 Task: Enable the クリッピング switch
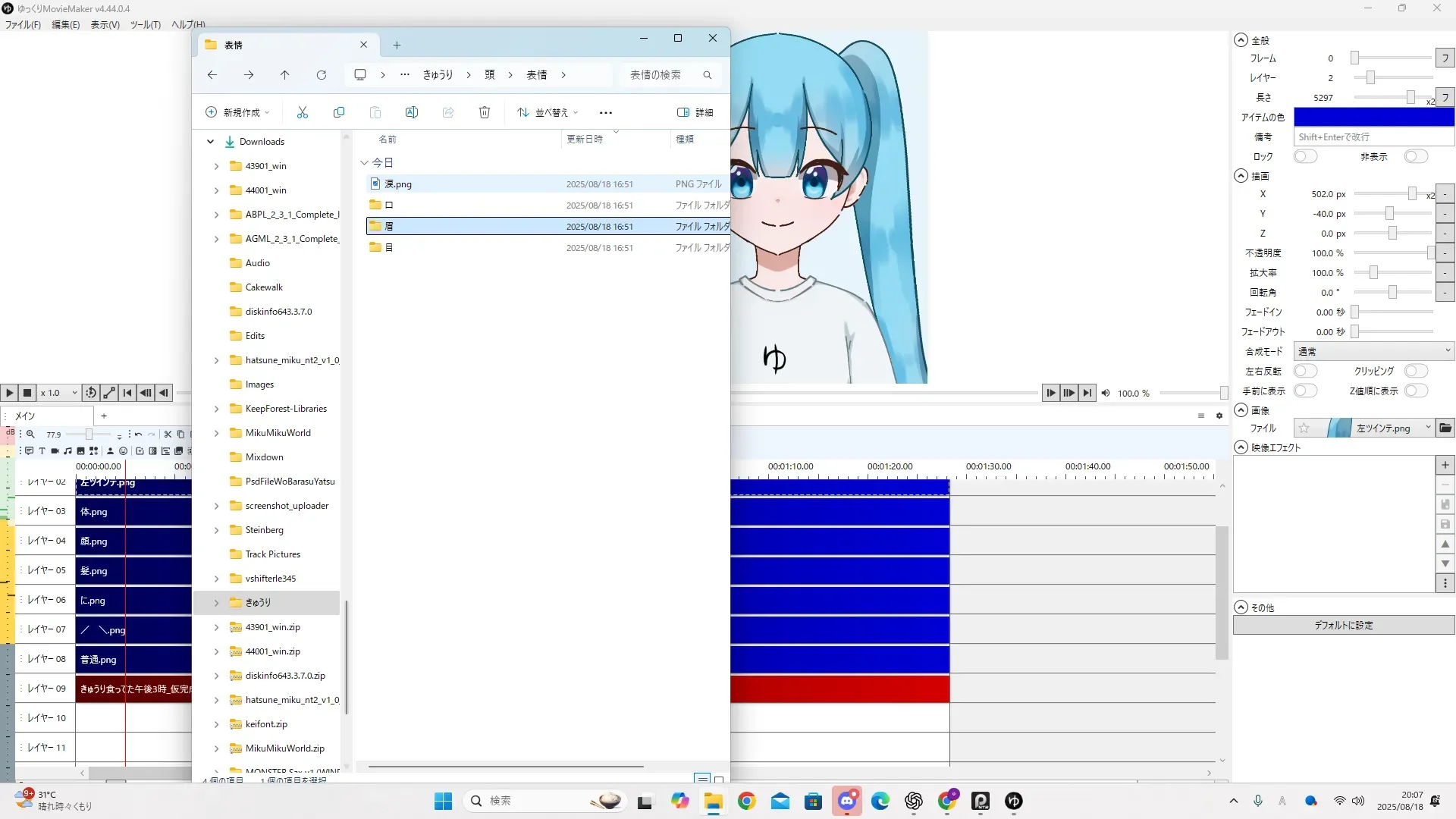coord(1416,371)
